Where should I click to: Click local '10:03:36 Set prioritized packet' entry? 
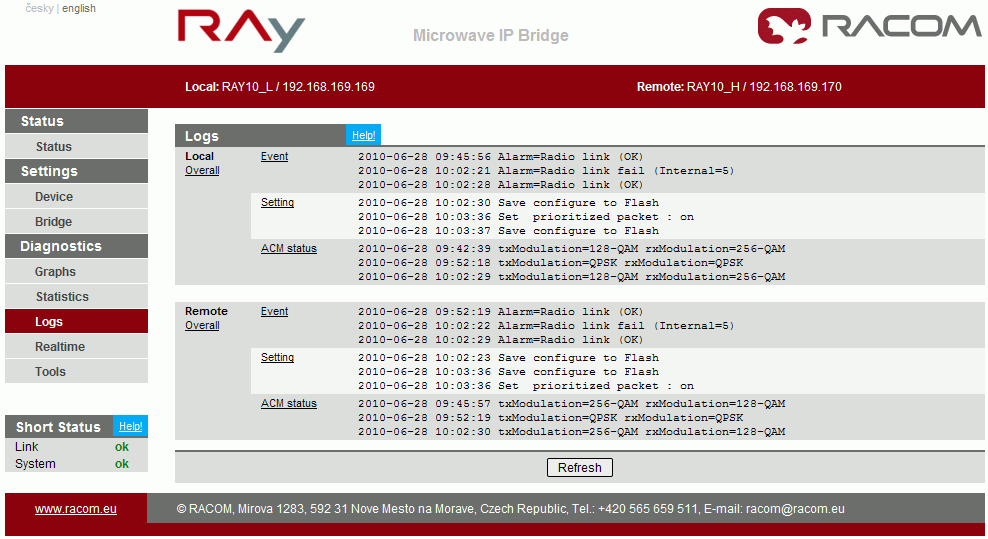point(526,217)
